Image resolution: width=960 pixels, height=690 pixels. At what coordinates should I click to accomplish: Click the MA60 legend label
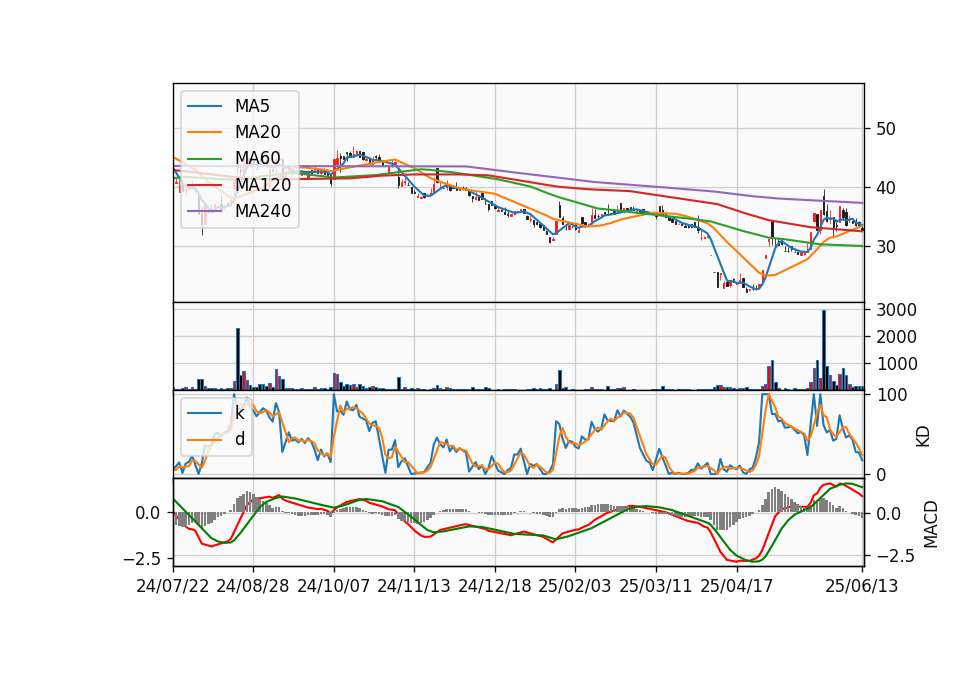pos(258,158)
